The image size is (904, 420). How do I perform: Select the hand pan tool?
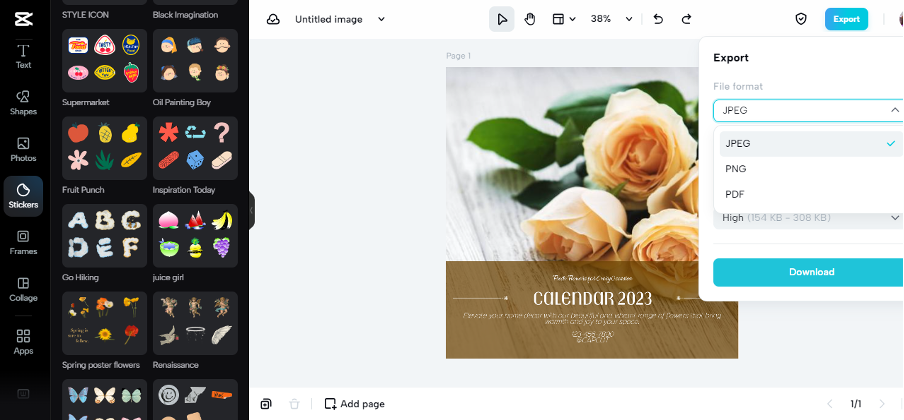coord(530,19)
